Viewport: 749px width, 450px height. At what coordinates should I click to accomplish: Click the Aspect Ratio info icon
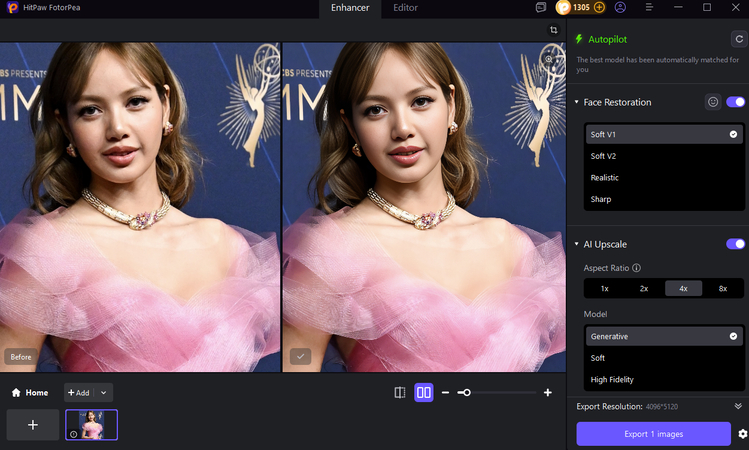click(637, 268)
